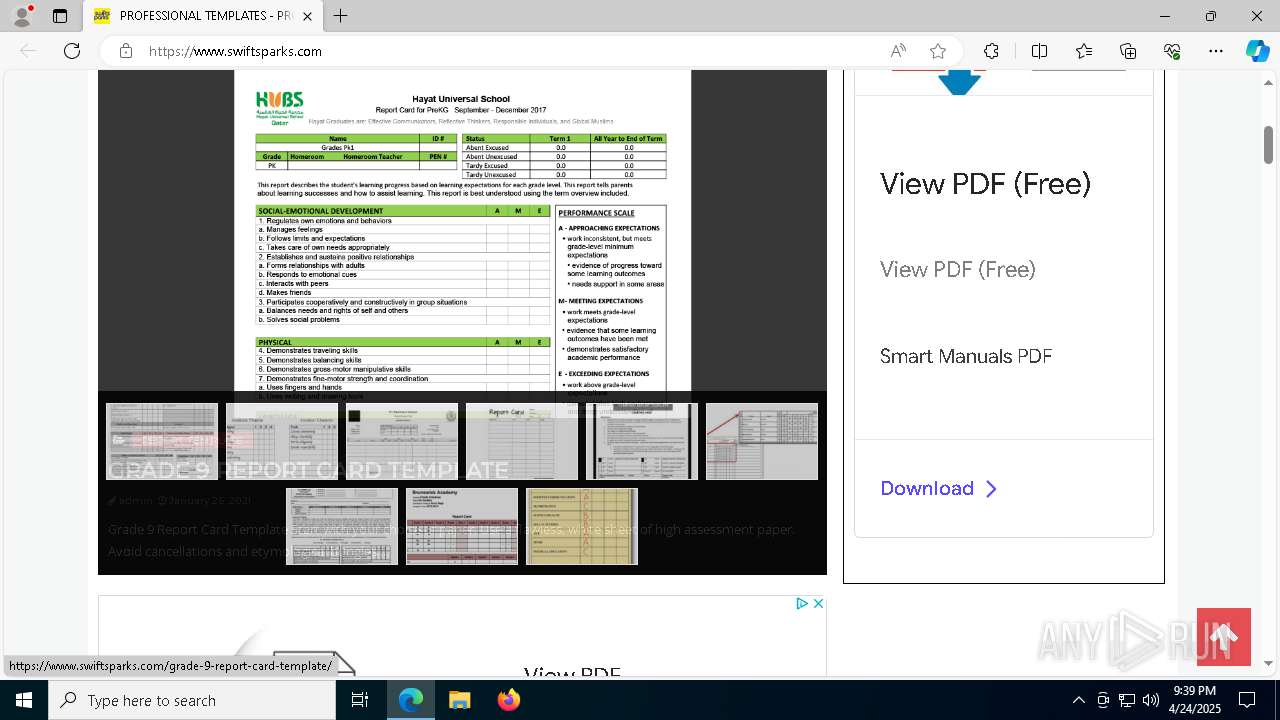Image resolution: width=1280 pixels, height=720 pixels.
Task: Open Browser essentials icon
Action: click(1172, 51)
